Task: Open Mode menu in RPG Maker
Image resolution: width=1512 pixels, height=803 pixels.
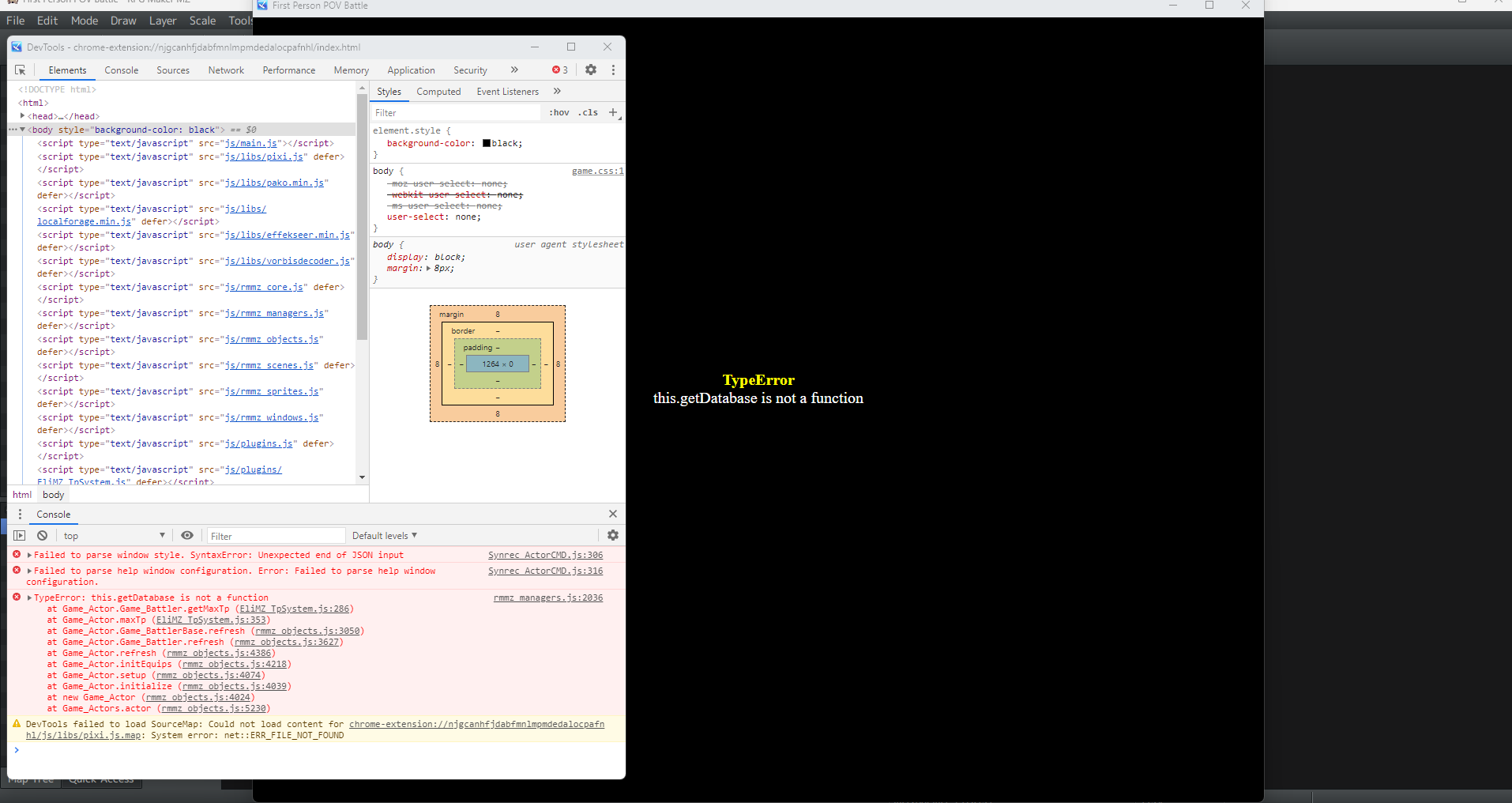Action: pyautogui.click(x=85, y=21)
